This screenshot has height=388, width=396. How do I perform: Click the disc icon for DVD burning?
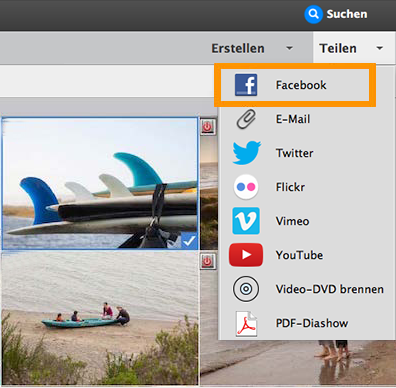[x=246, y=289]
